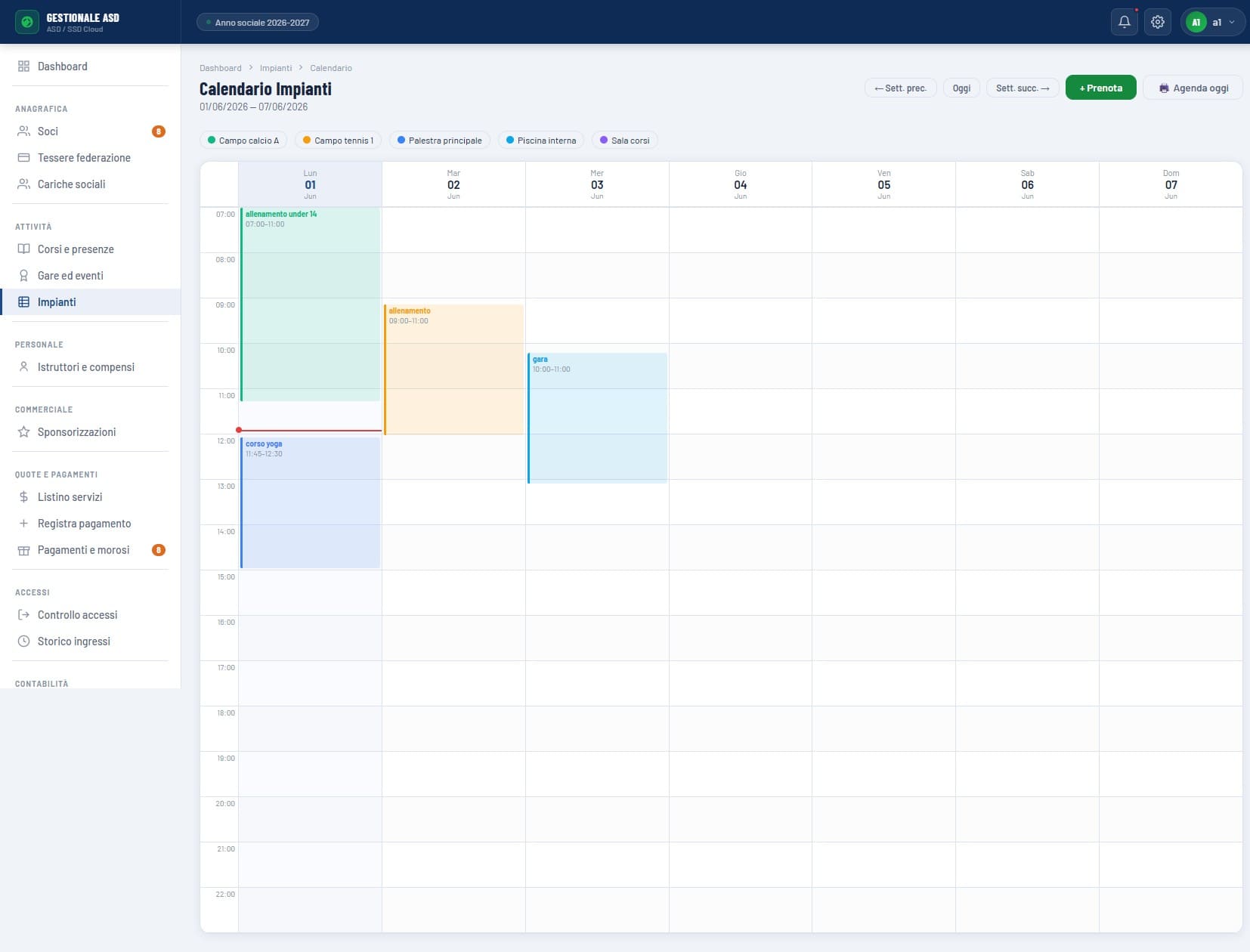Click the Cariche sociali label
The width and height of the screenshot is (1250, 952).
(x=72, y=184)
